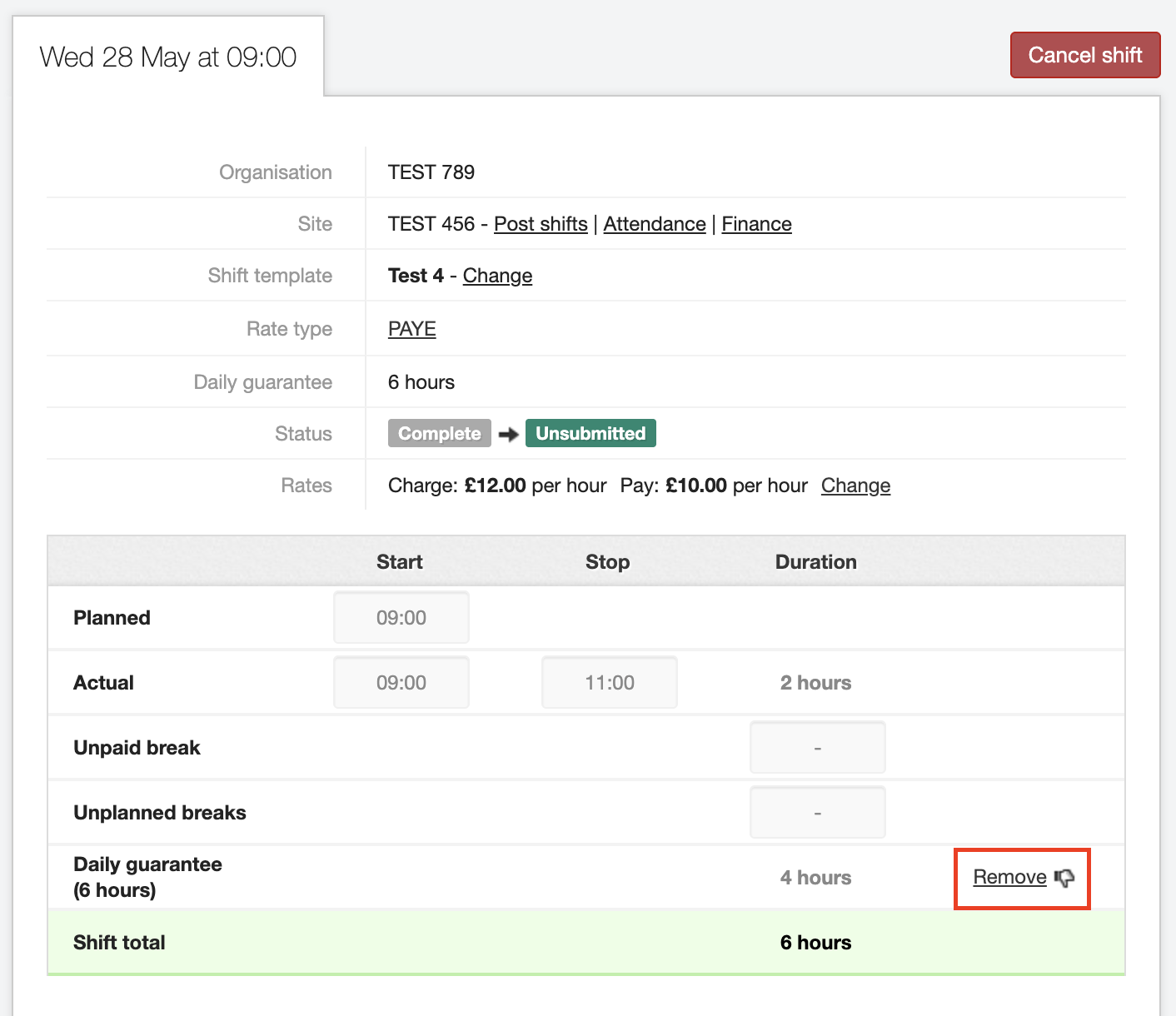Select the Wed 28 May at 09:00 tab
The height and width of the screenshot is (1016, 1176).
tap(168, 57)
